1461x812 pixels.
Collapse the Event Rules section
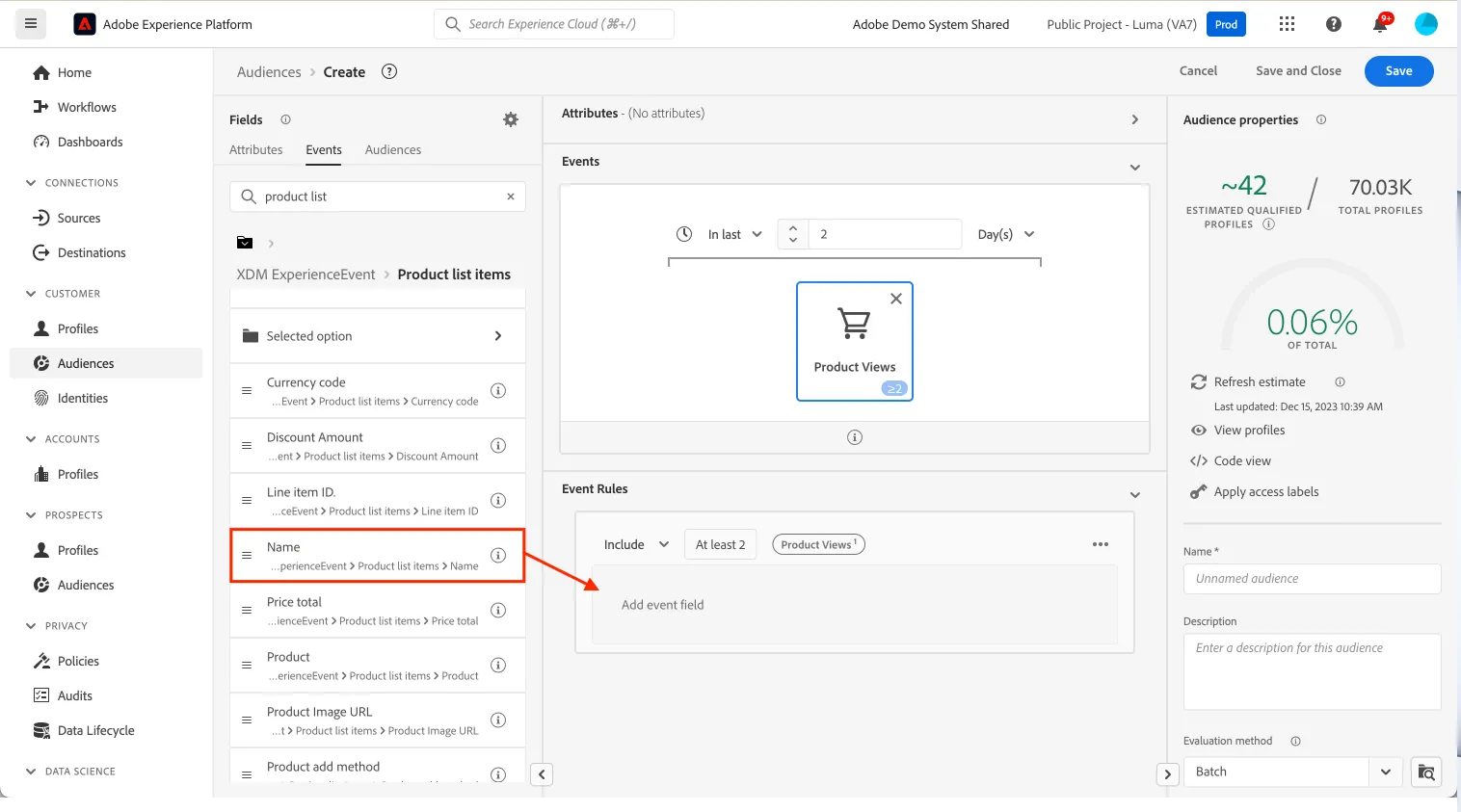1135,495
